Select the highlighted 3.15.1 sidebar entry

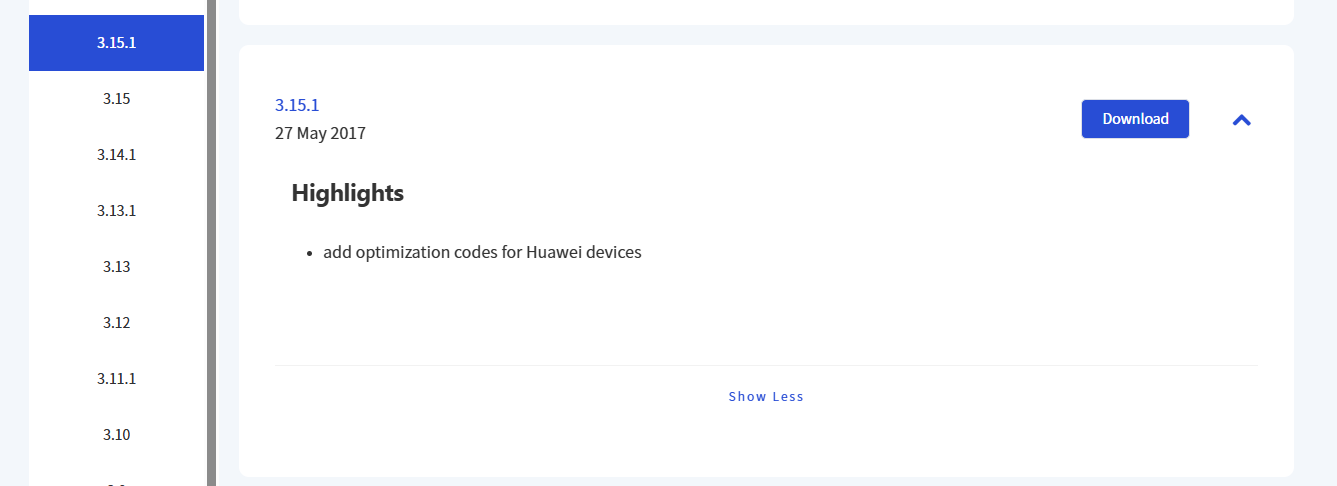[116, 43]
